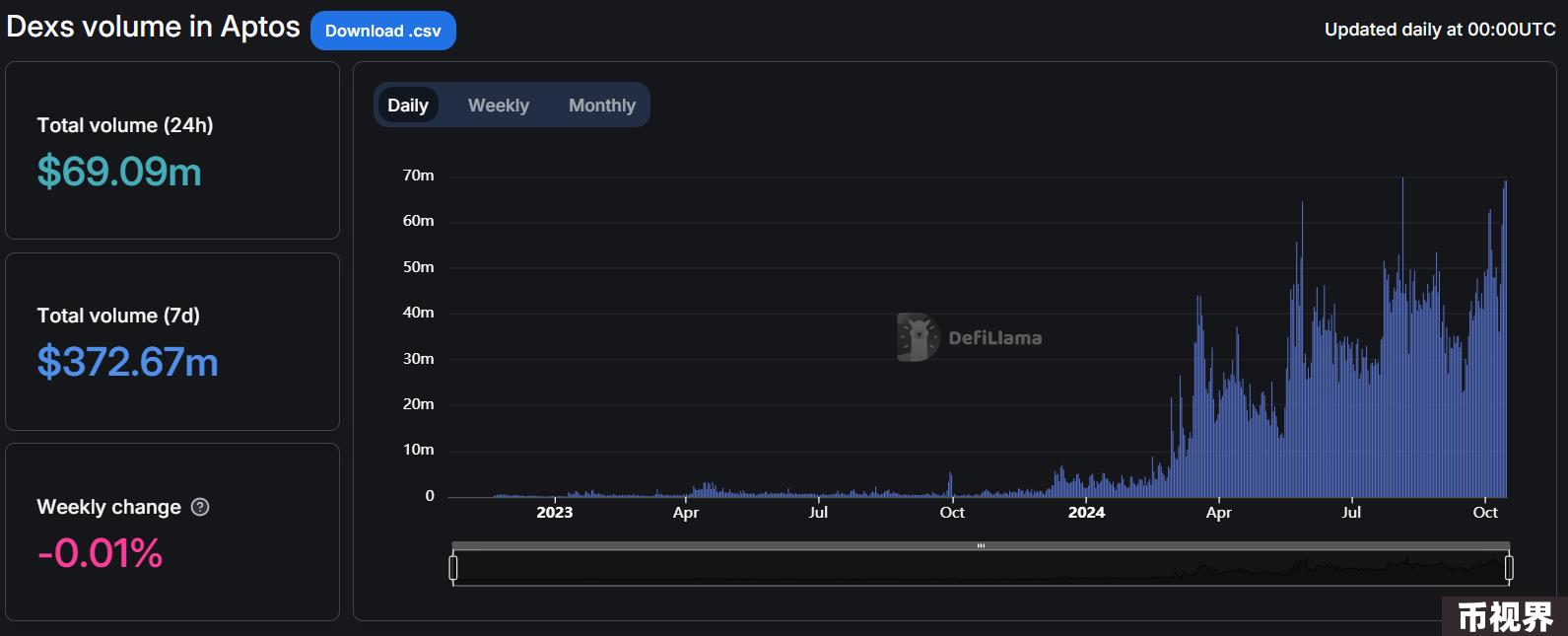Click the $372.67m seven-day volume value

pyautogui.click(x=127, y=362)
